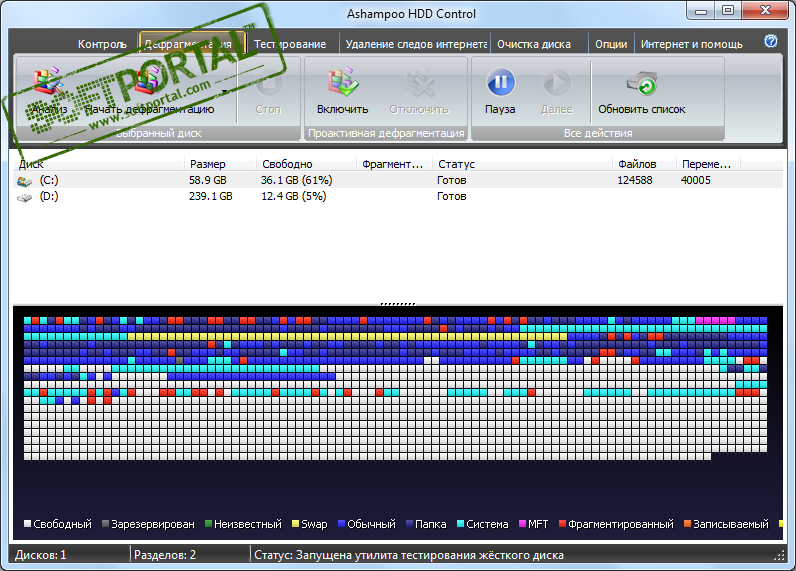Image resolution: width=796 pixels, height=571 pixels.
Task: Click the Разделов: 2 status entry
Action: 165,555
